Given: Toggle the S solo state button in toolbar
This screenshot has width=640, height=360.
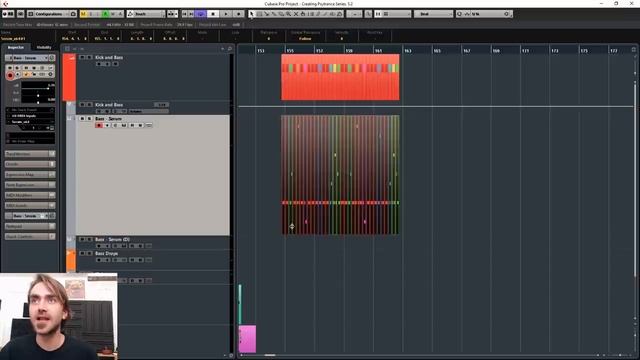Looking at the screenshot, I should coord(91,14).
